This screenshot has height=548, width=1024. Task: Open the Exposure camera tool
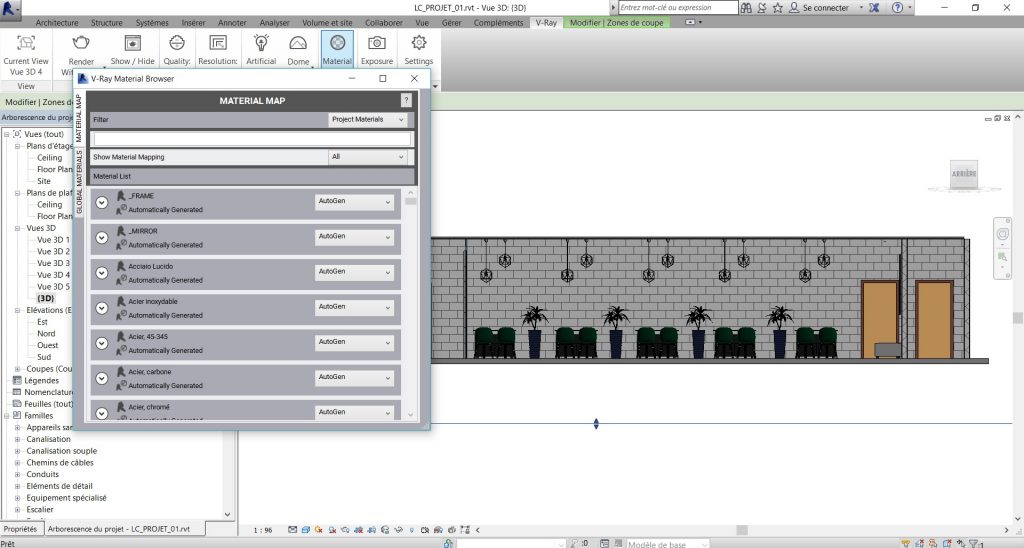click(x=377, y=44)
